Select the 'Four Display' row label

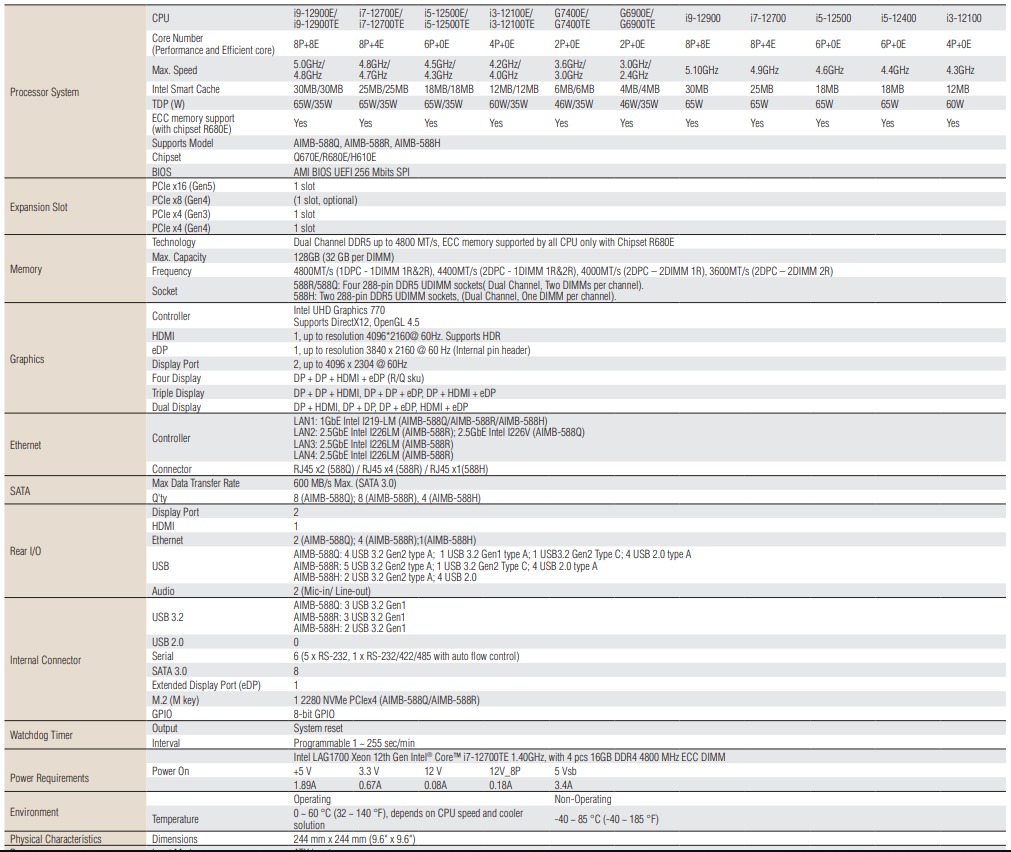(x=176, y=379)
